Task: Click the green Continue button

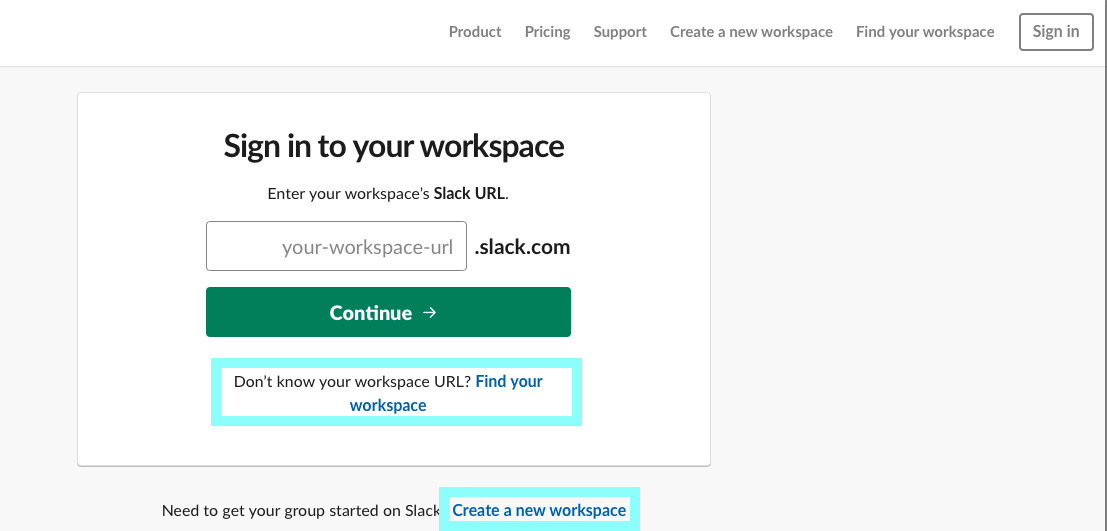Action: tap(388, 312)
